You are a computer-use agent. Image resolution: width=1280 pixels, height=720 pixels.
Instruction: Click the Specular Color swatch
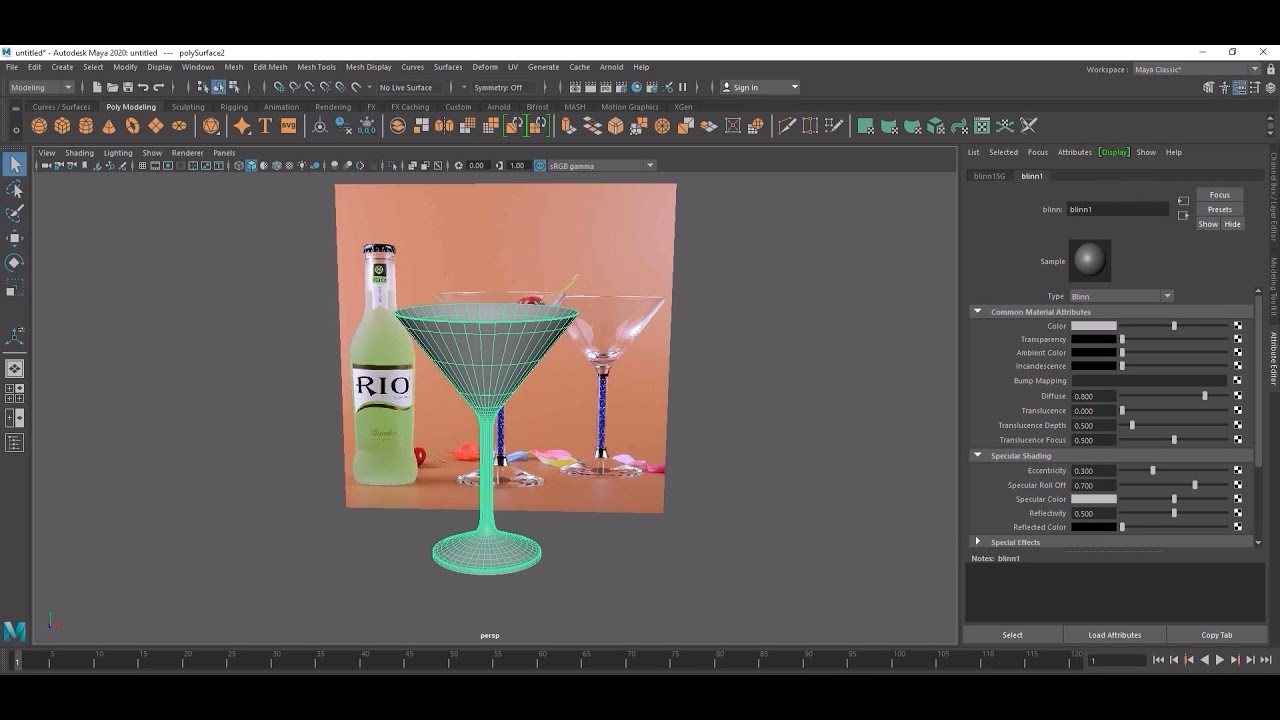pyautogui.click(x=1094, y=499)
